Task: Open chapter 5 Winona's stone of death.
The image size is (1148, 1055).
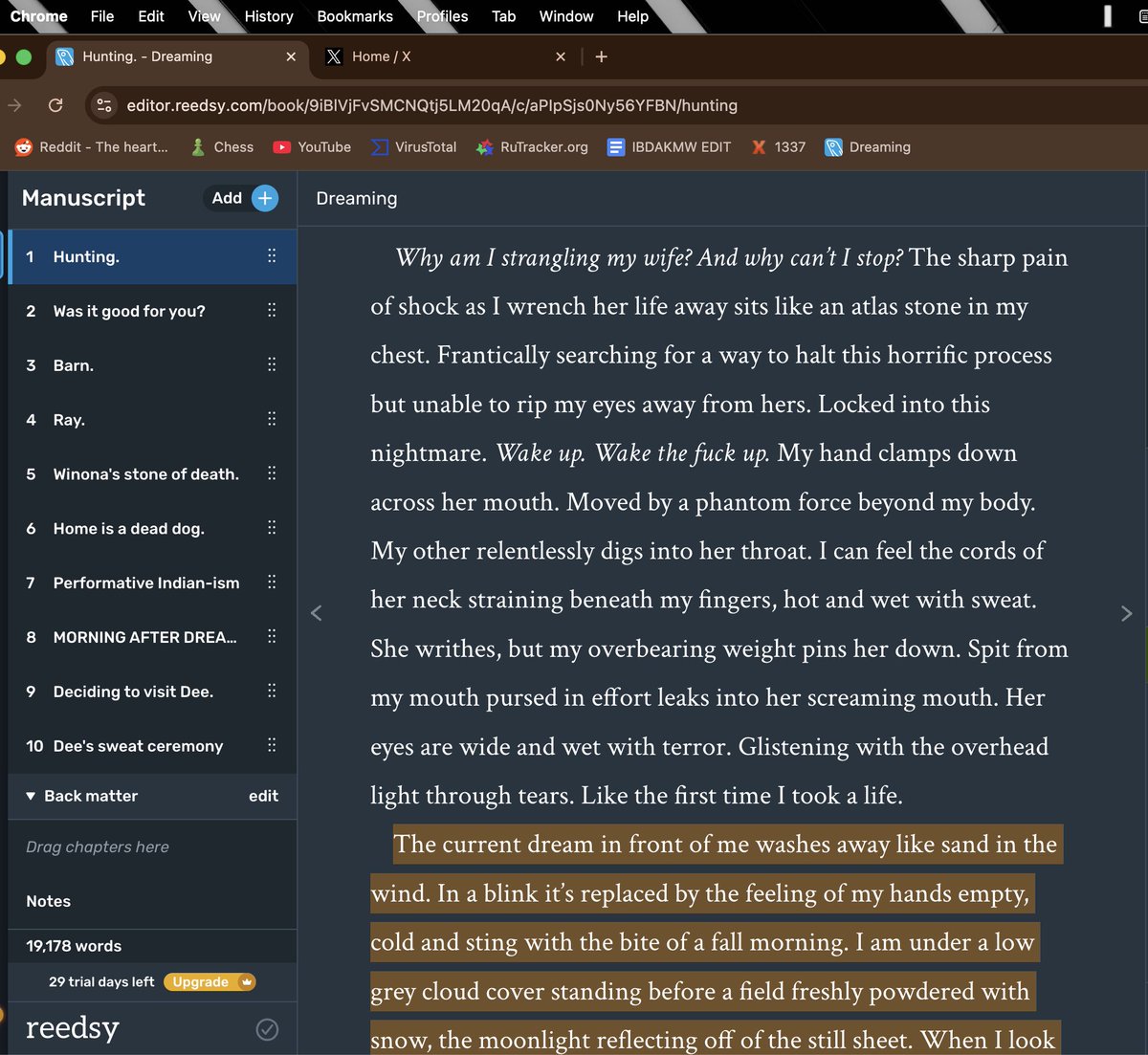Action: pyautogui.click(x=152, y=474)
